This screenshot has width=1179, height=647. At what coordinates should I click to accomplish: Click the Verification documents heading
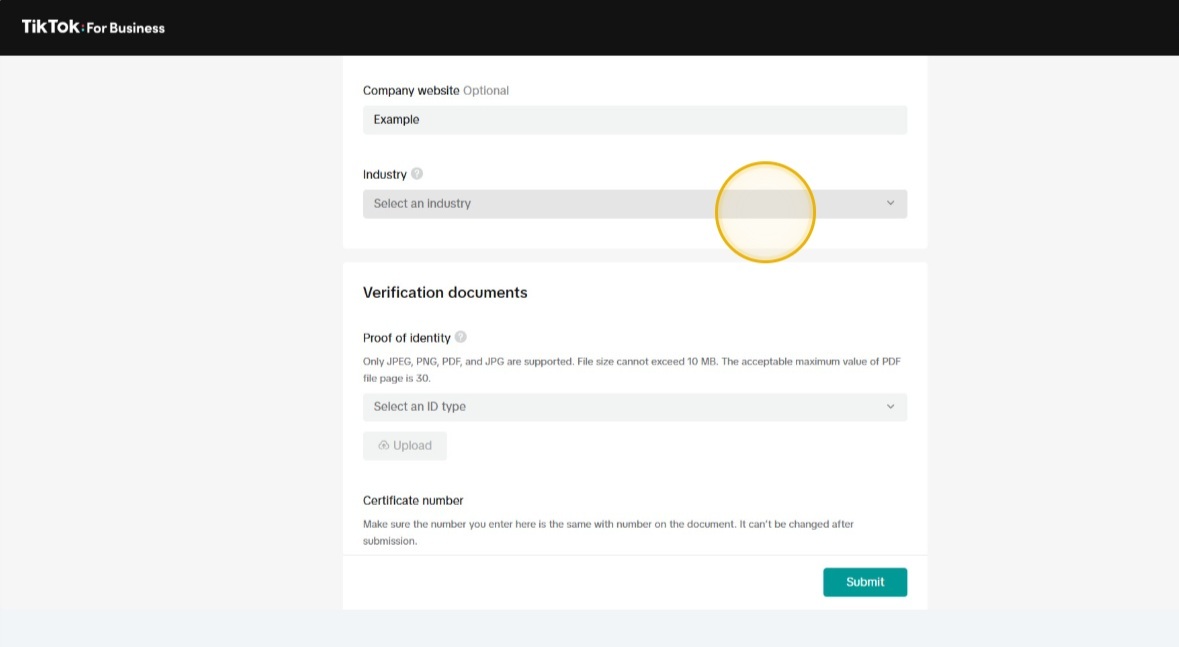(445, 293)
